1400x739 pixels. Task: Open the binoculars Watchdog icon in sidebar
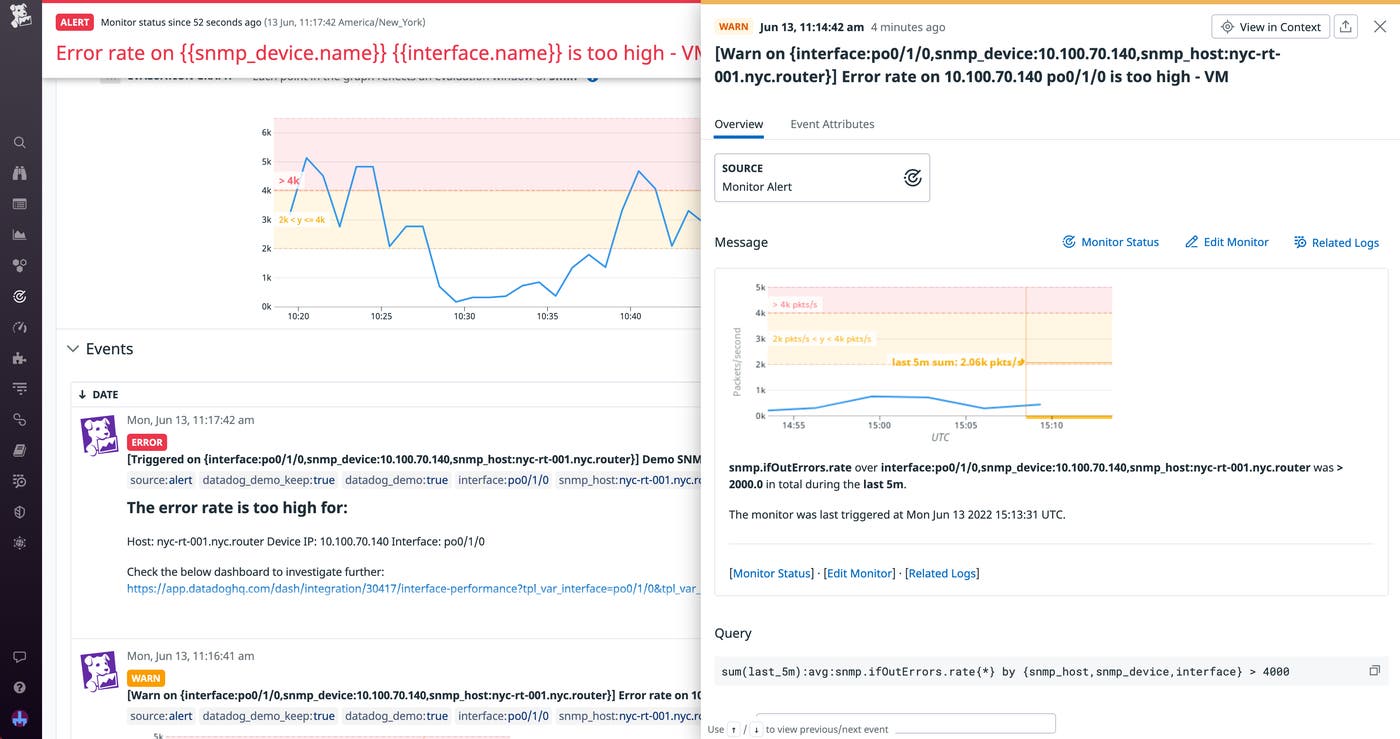coord(19,173)
